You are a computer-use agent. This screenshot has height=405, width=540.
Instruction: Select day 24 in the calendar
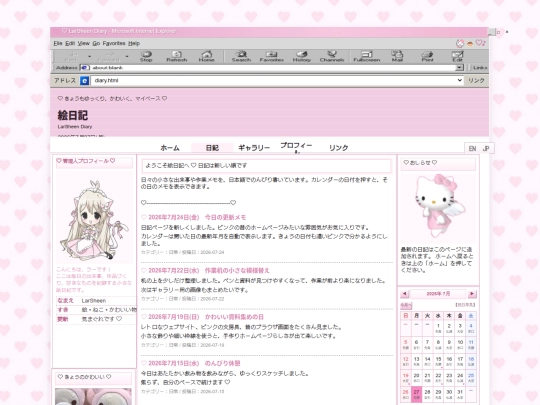(460, 378)
